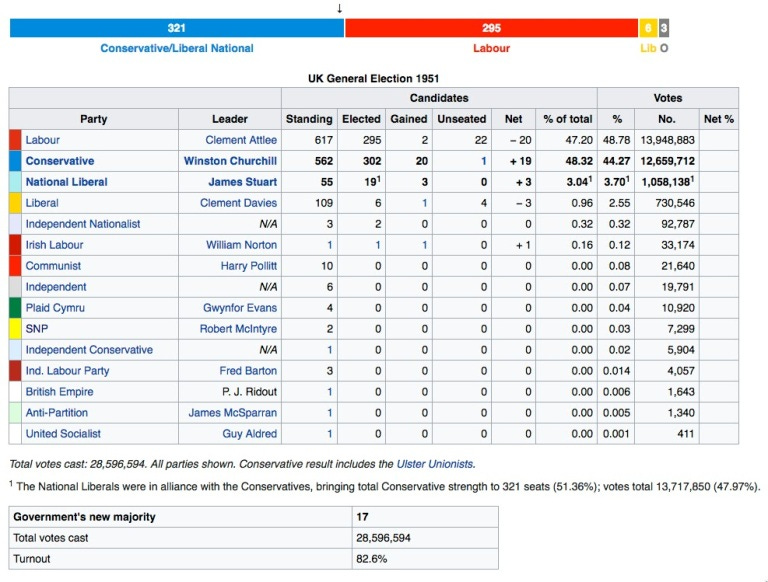The image size is (768, 582).
Task: Click the yellow Lib label under bar
Action: point(648,48)
